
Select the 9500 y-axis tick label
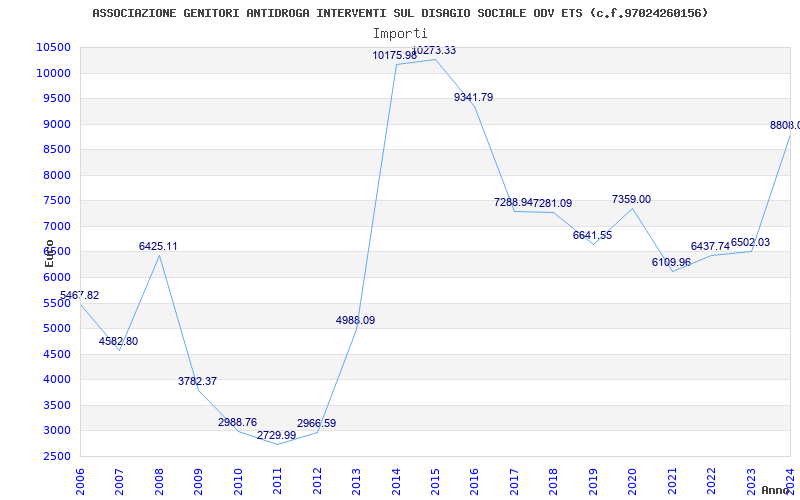click(56, 99)
